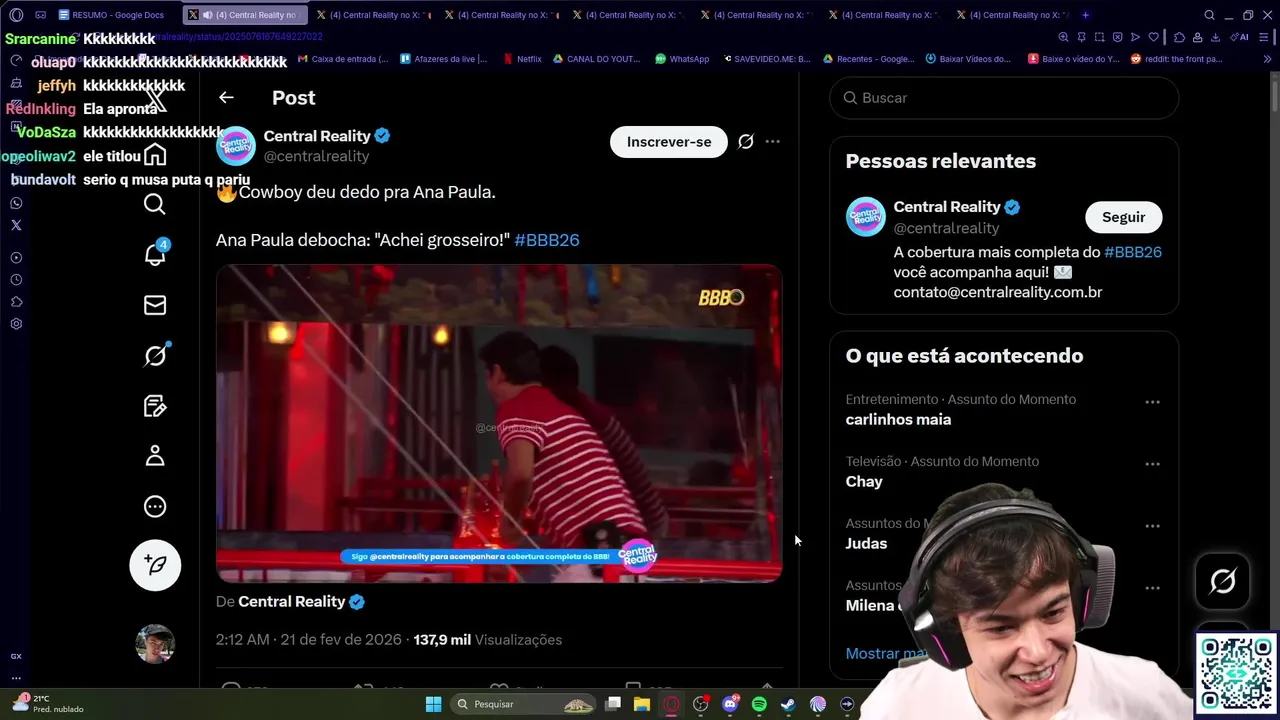Image resolution: width=1280 pixels, height=720 pixels.
Task: Open X Home from the sidebar house icon
Action: coord(155,155)
